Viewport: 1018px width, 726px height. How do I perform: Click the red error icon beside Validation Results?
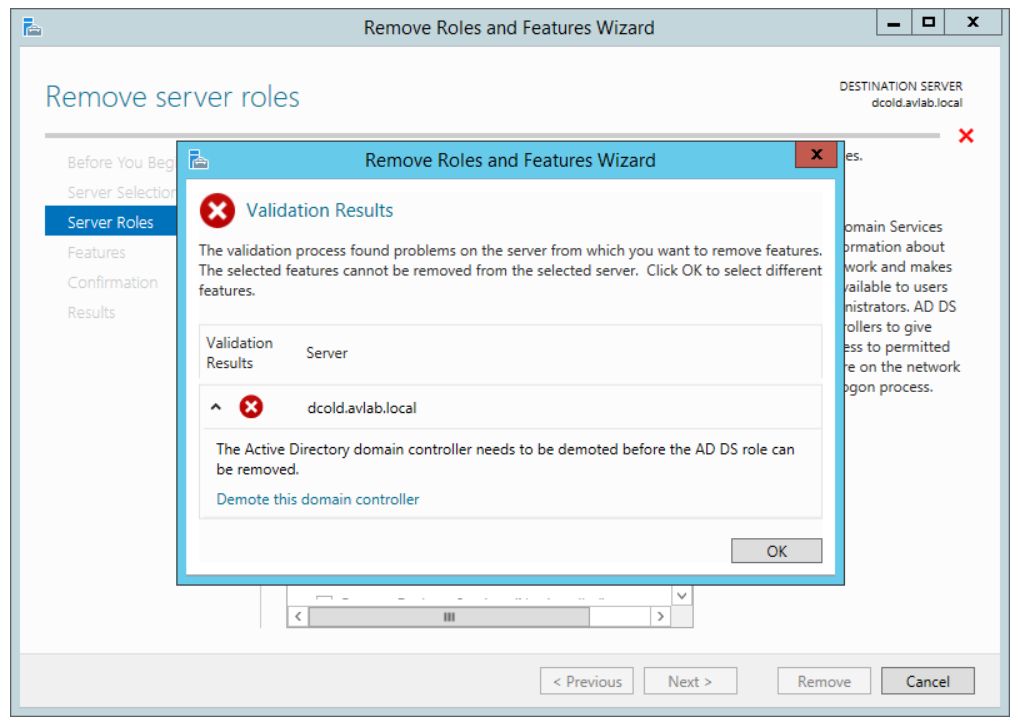217,210
